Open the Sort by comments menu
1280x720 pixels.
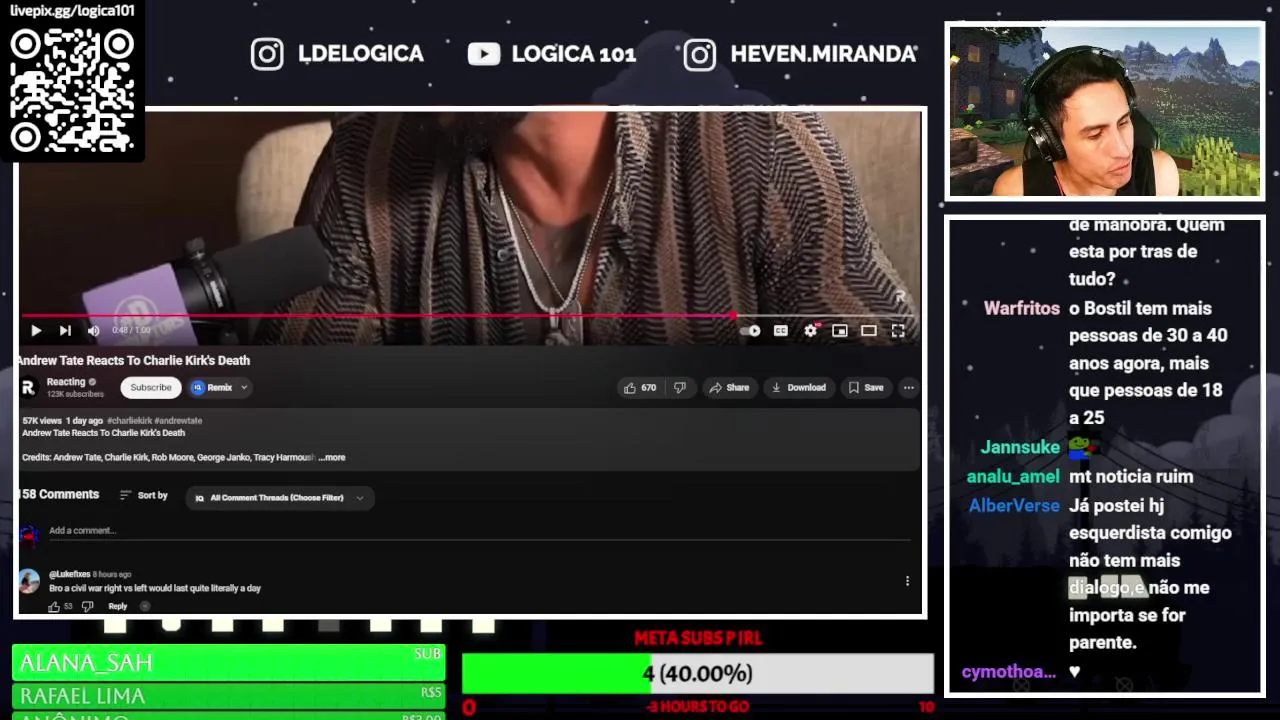pos(143,496)
